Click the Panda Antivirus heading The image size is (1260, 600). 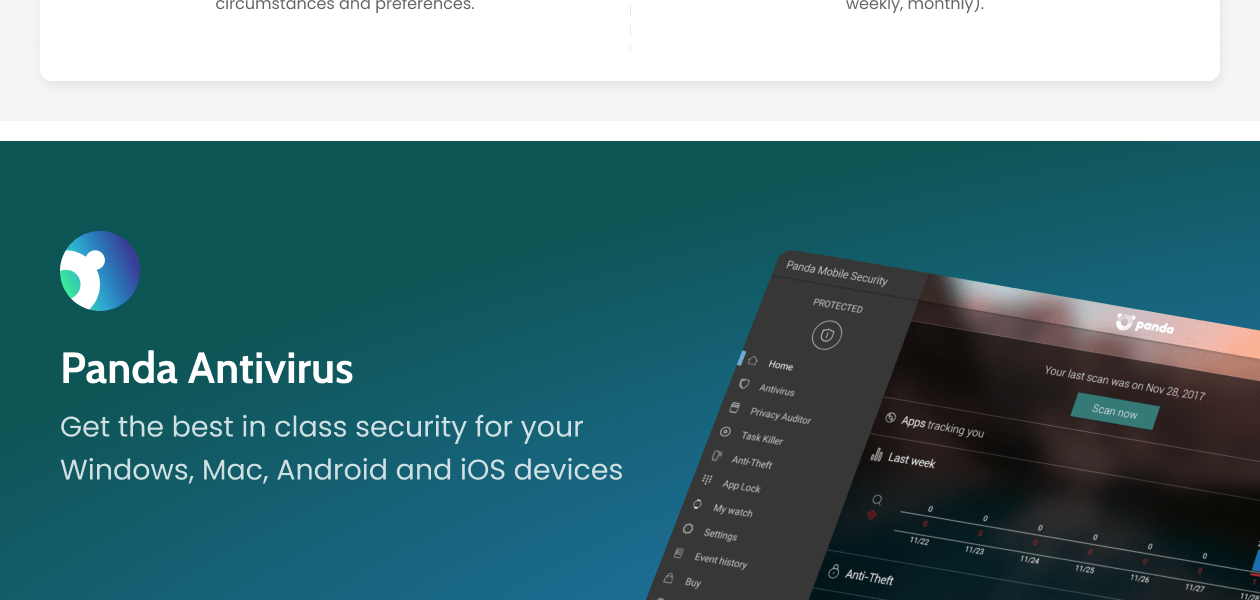[207, 368]
